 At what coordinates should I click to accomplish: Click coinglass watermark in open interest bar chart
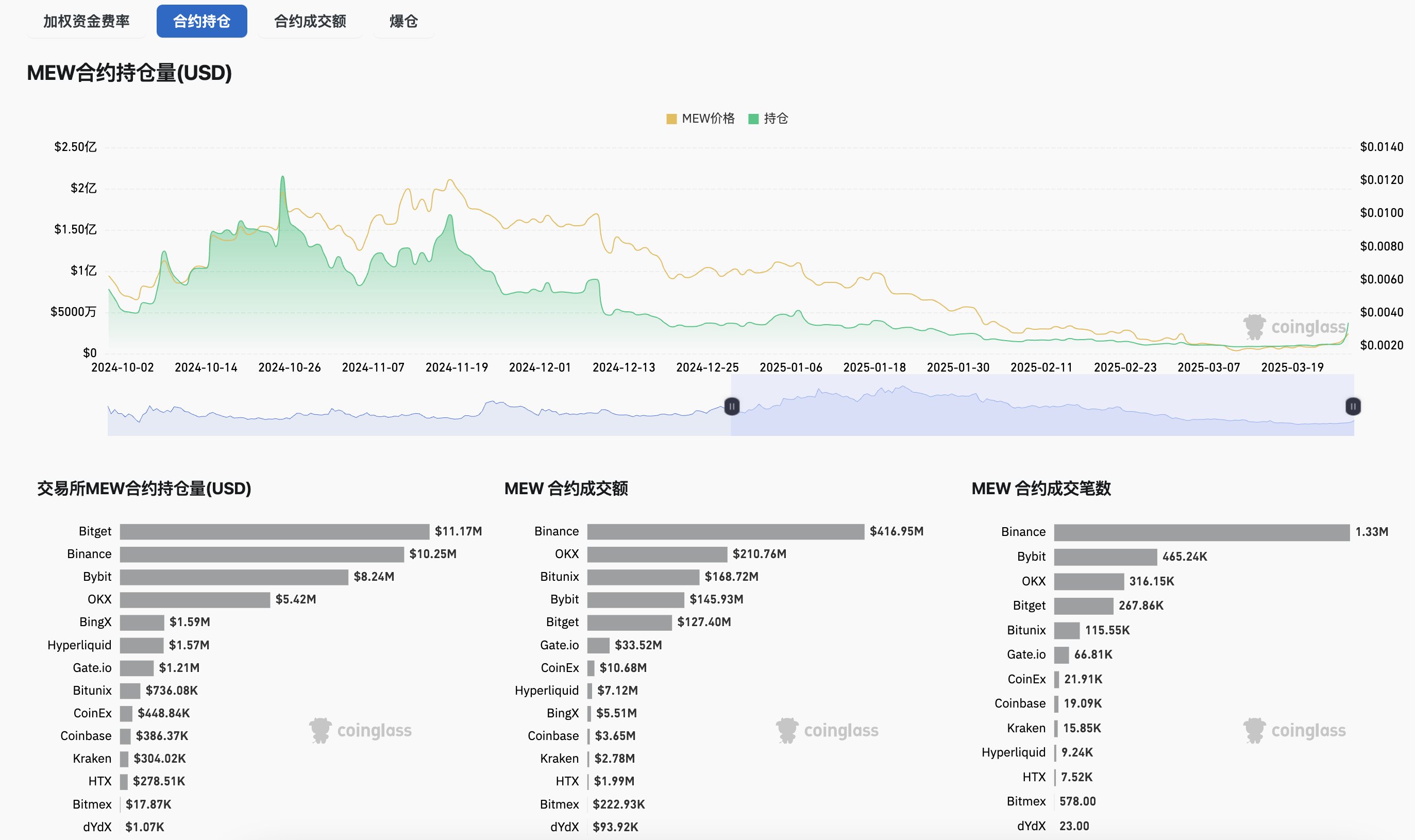[x=361, y=731]
